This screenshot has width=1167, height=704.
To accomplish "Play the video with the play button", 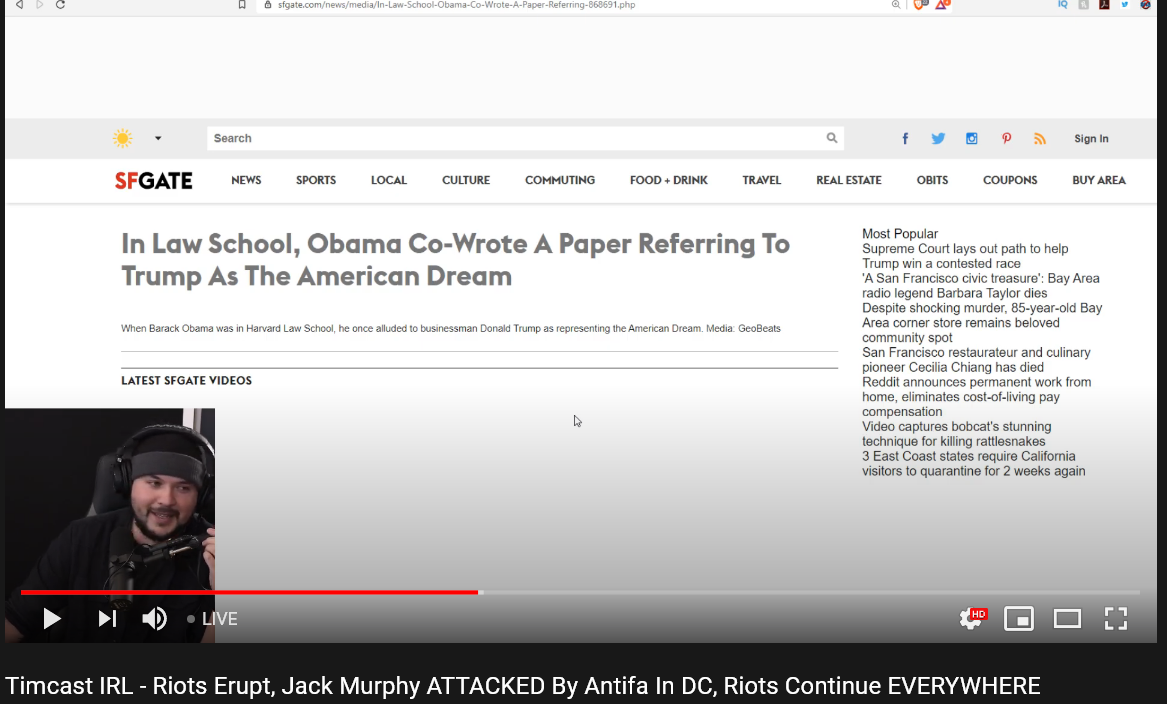I will click(x=51, y=618).
